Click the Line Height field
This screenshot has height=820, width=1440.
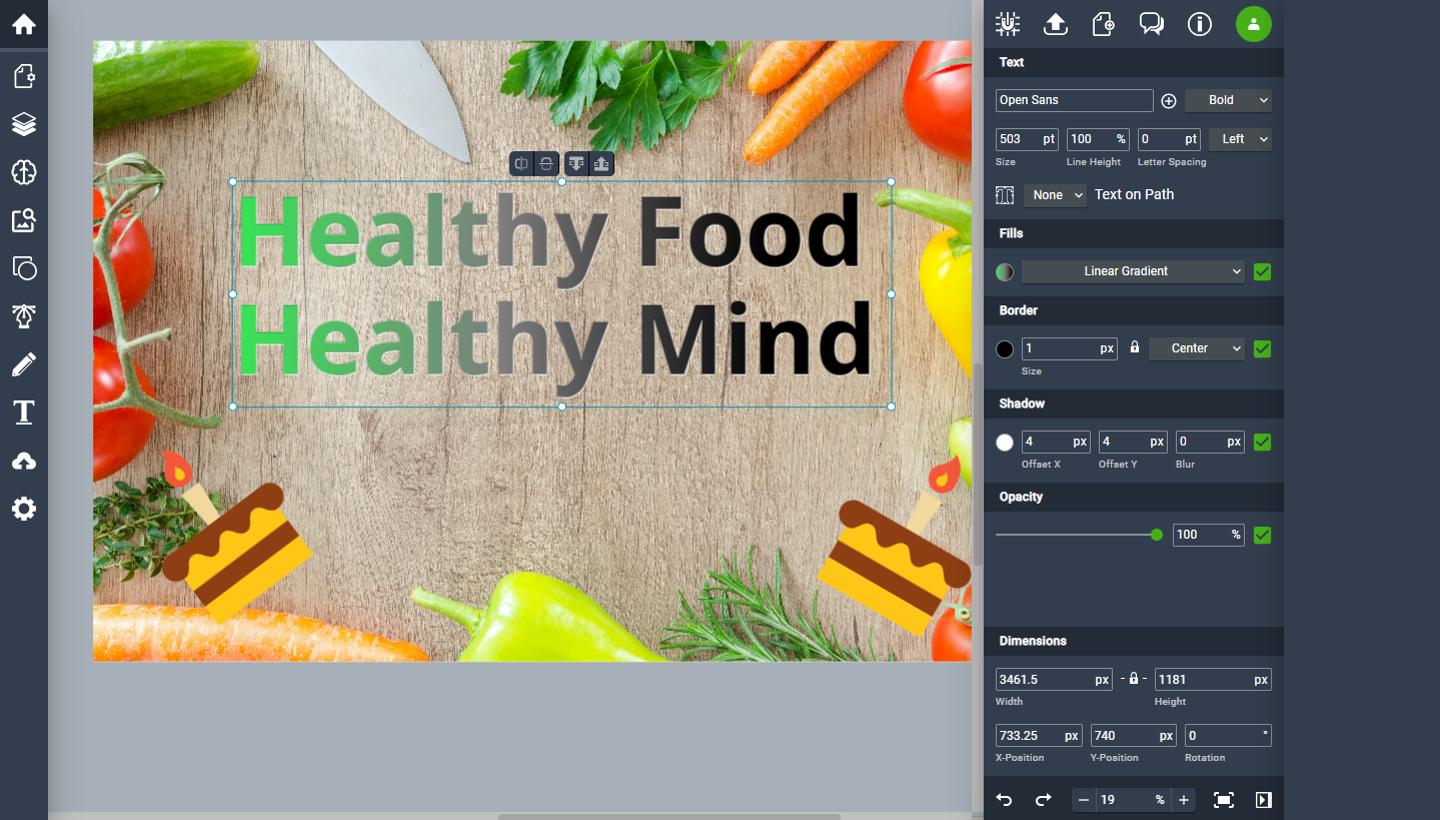click(1097, 139)
